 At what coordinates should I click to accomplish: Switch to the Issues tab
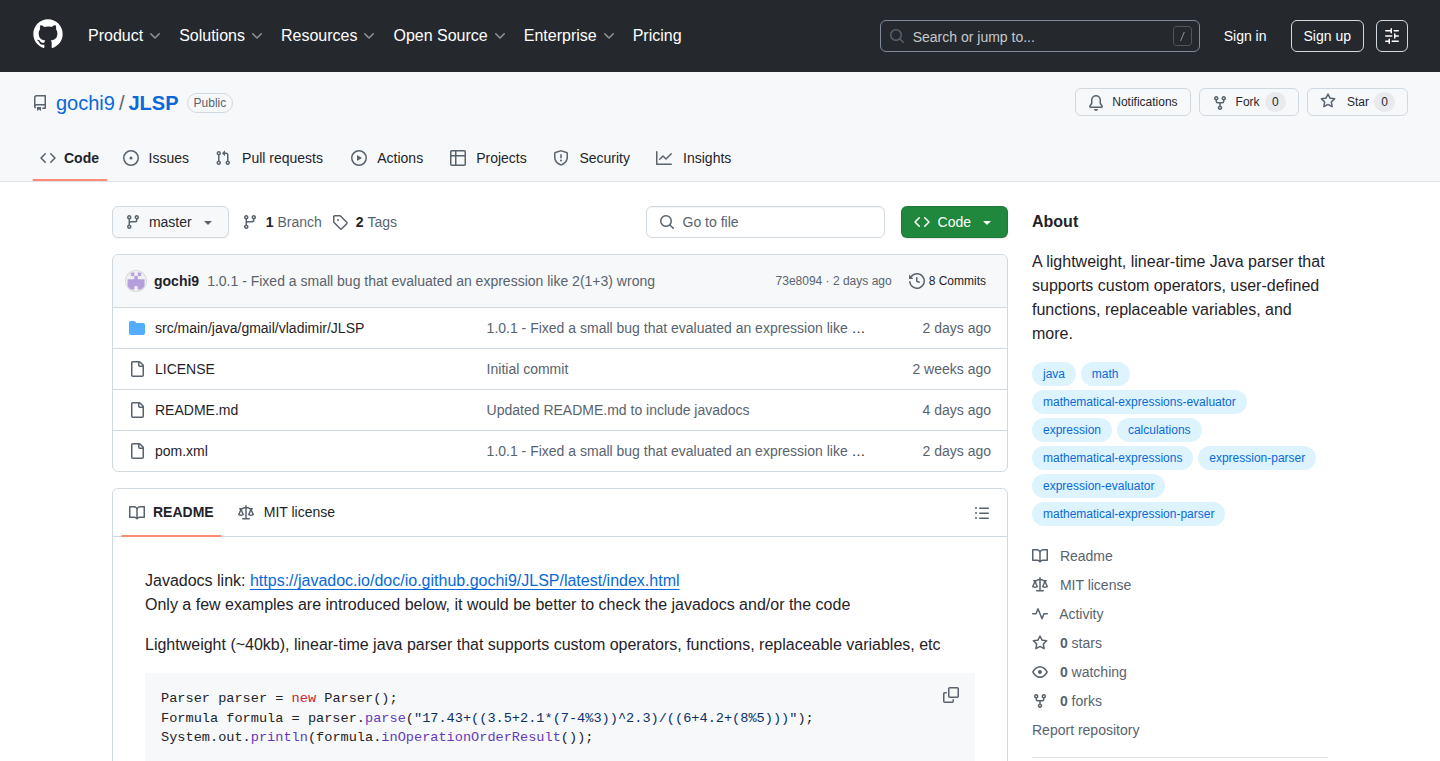coord(156,158)
